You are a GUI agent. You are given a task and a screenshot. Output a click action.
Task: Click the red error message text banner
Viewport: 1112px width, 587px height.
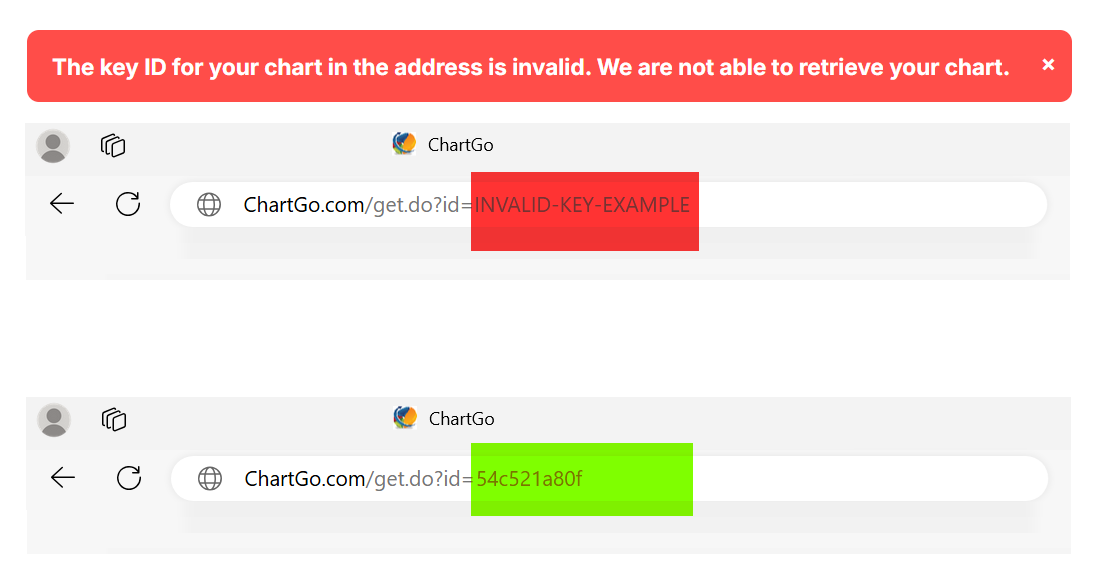coord(529,66)
